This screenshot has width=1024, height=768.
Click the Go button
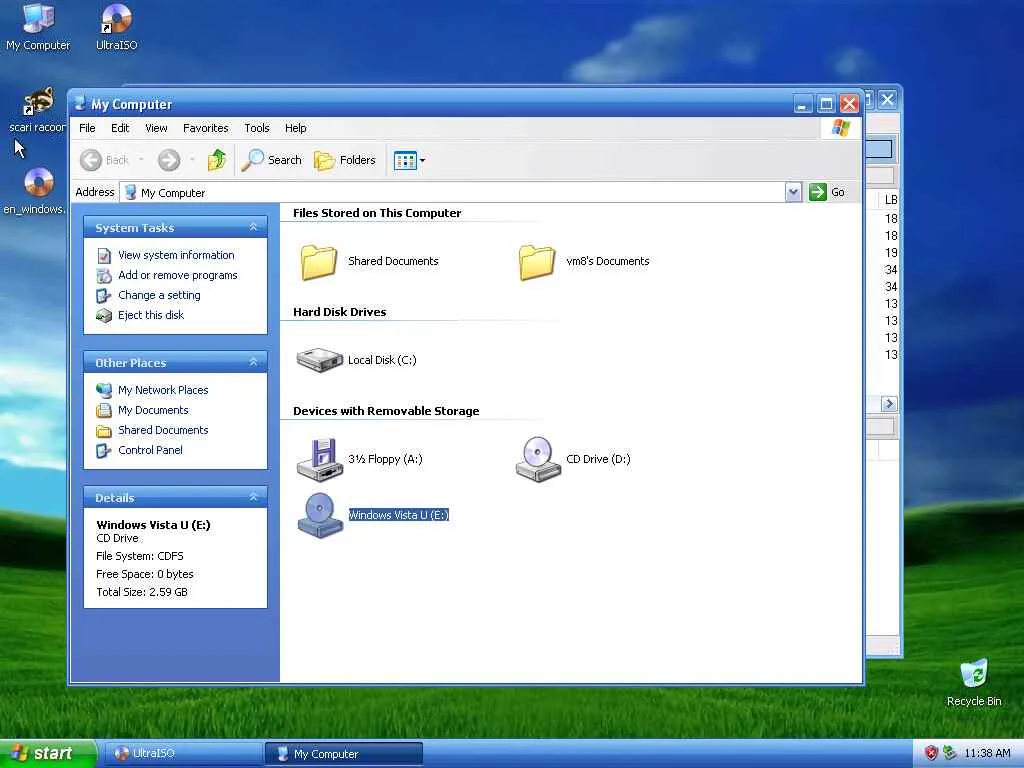click(x=827, y=192)
